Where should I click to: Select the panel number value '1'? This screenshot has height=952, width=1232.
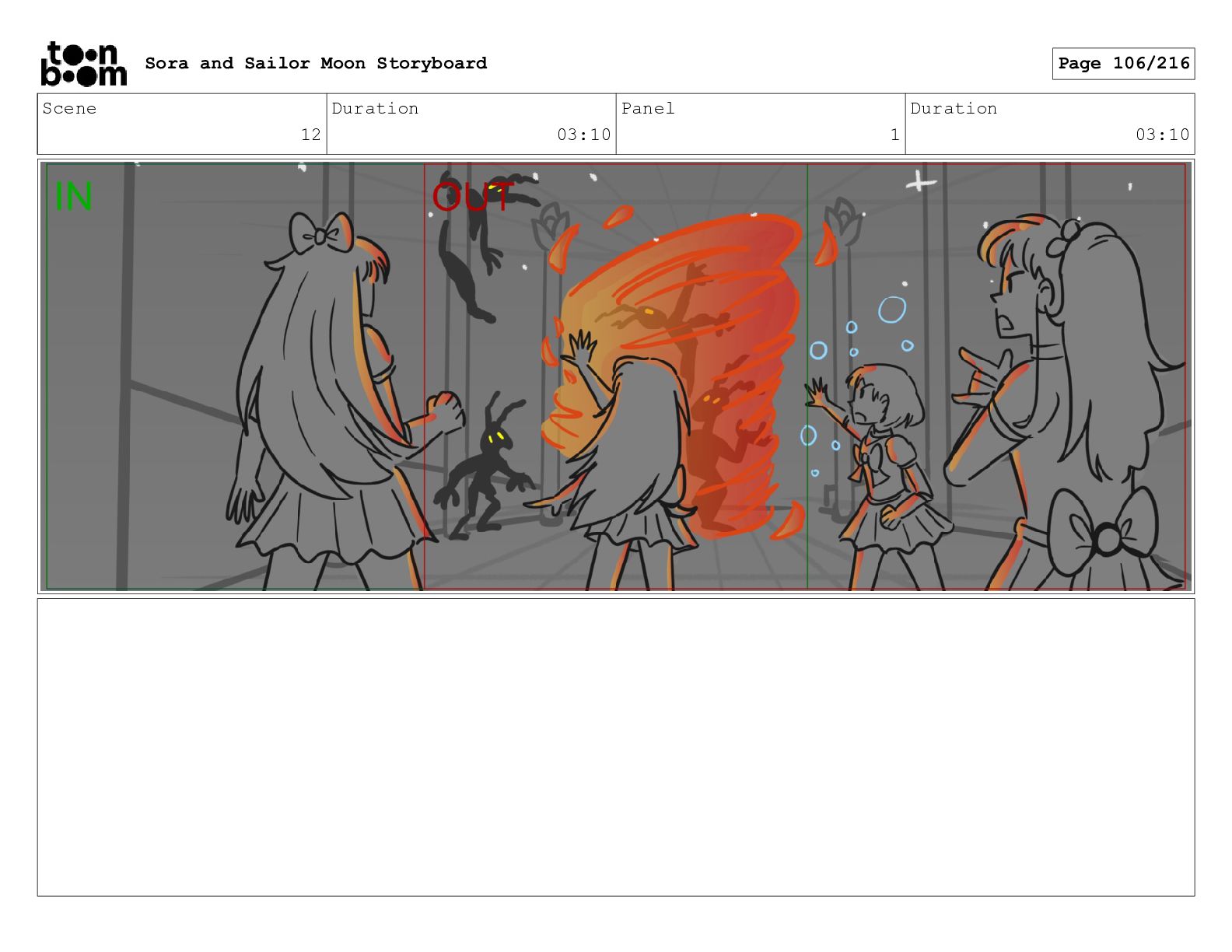pos(895,135)
